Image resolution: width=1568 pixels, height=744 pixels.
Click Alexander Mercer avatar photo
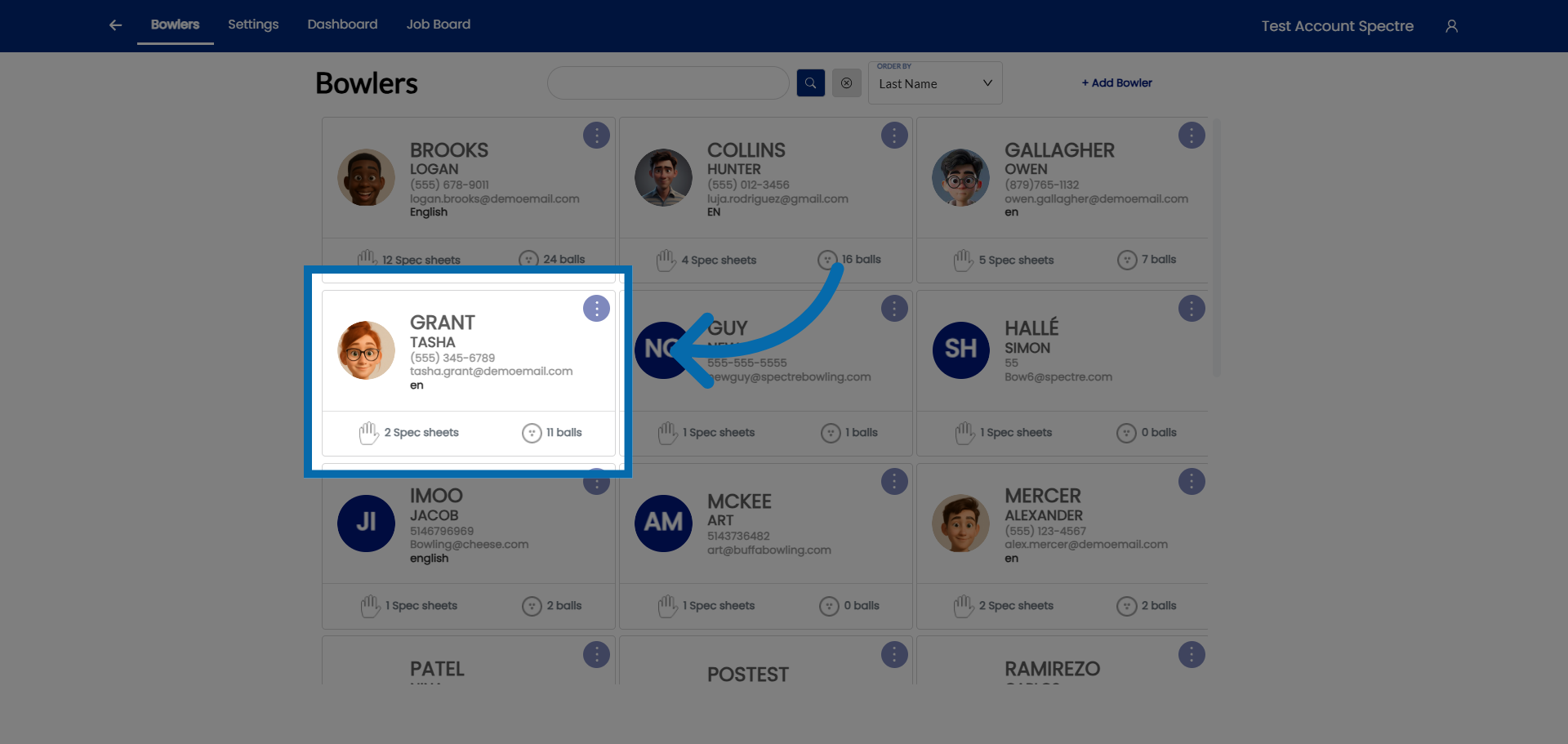(960, 523)
